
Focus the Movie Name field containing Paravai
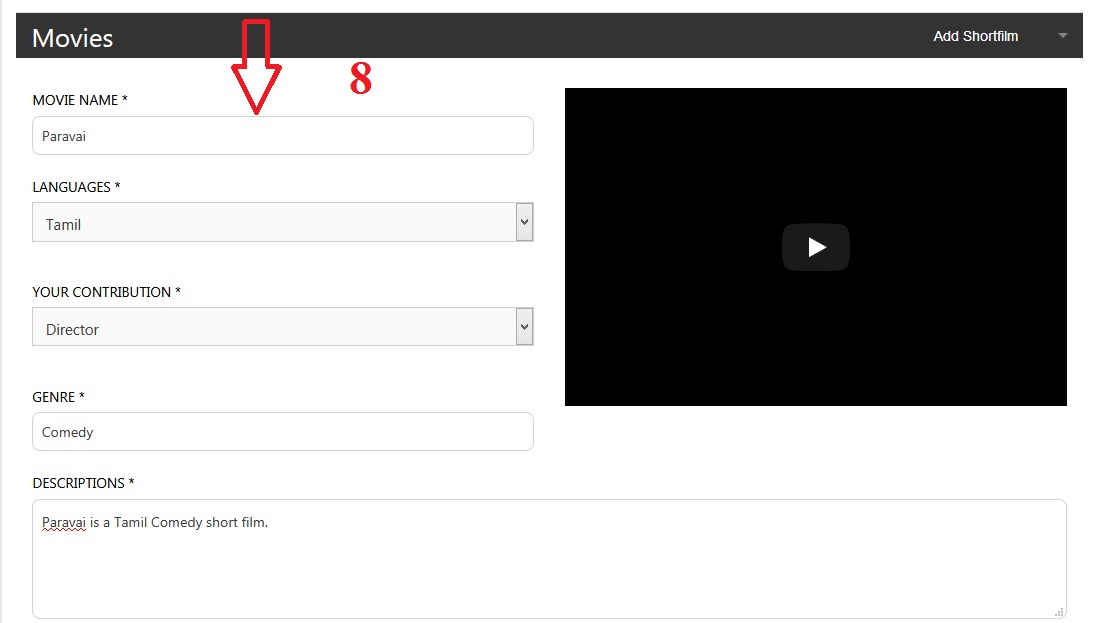pos(283,135)
